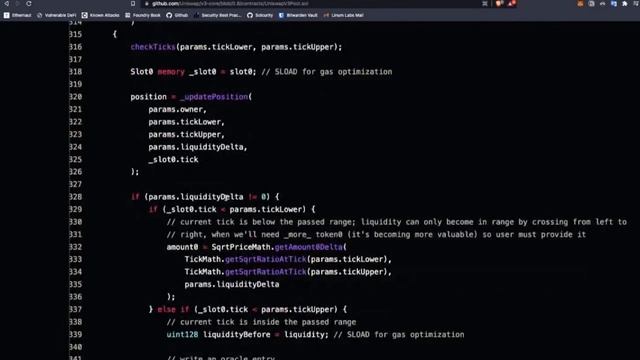Viewport: 640px width, 360px height.
Task: Open Brave Rewards triangle icon
Action: click(511, 4)
